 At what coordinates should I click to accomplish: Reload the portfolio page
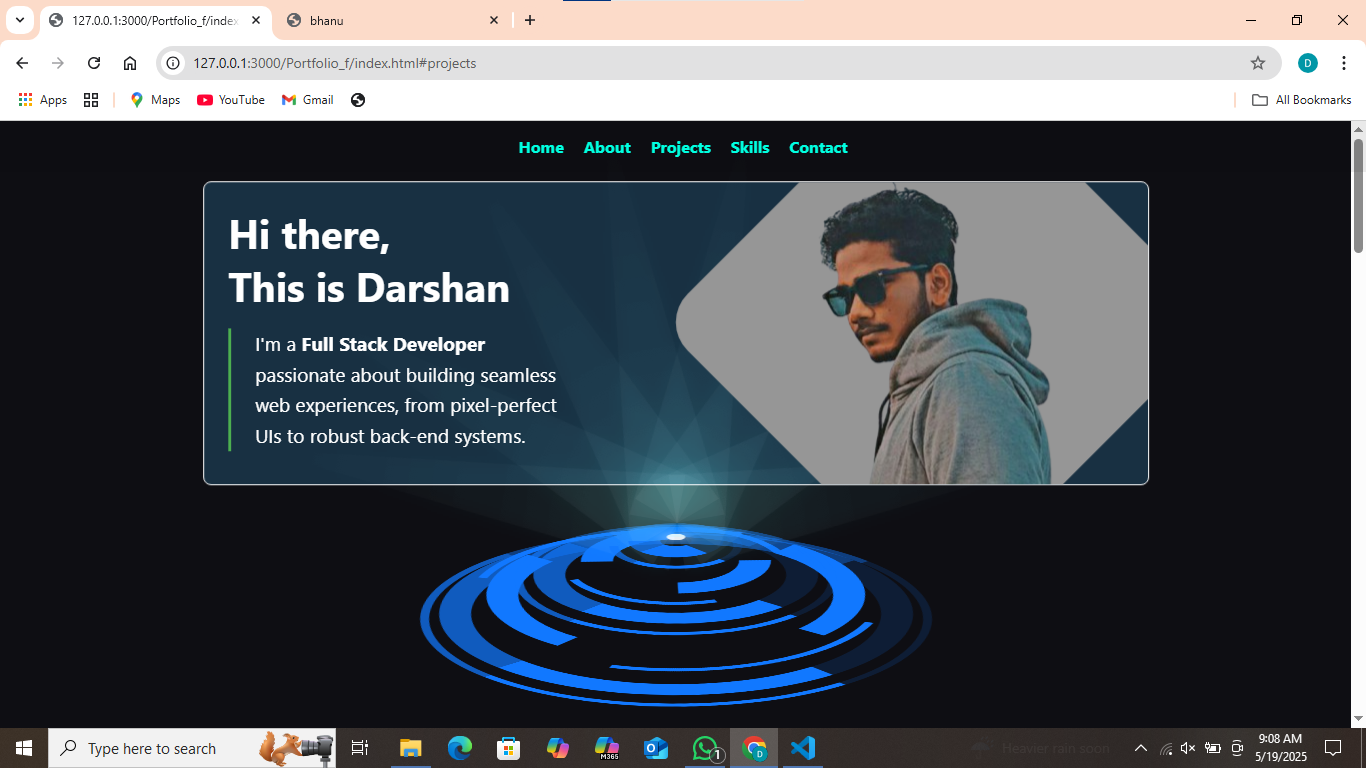pyautogui.click(x=94, y=63)
